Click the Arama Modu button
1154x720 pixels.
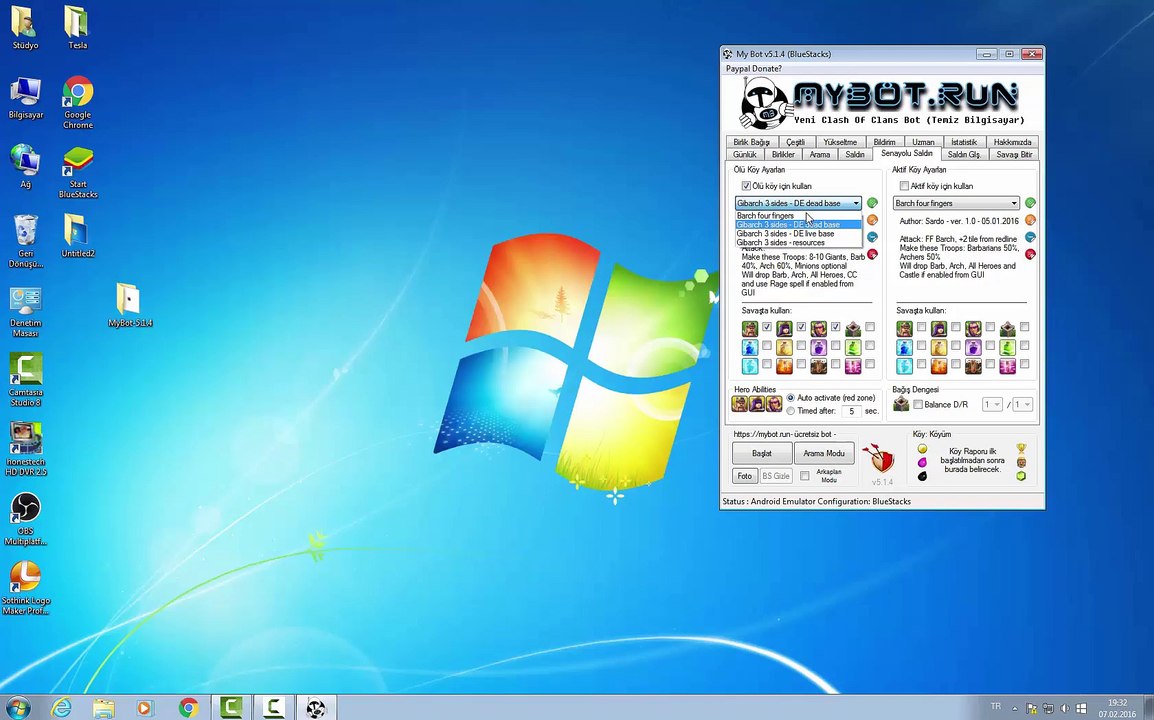click(824, 453)
